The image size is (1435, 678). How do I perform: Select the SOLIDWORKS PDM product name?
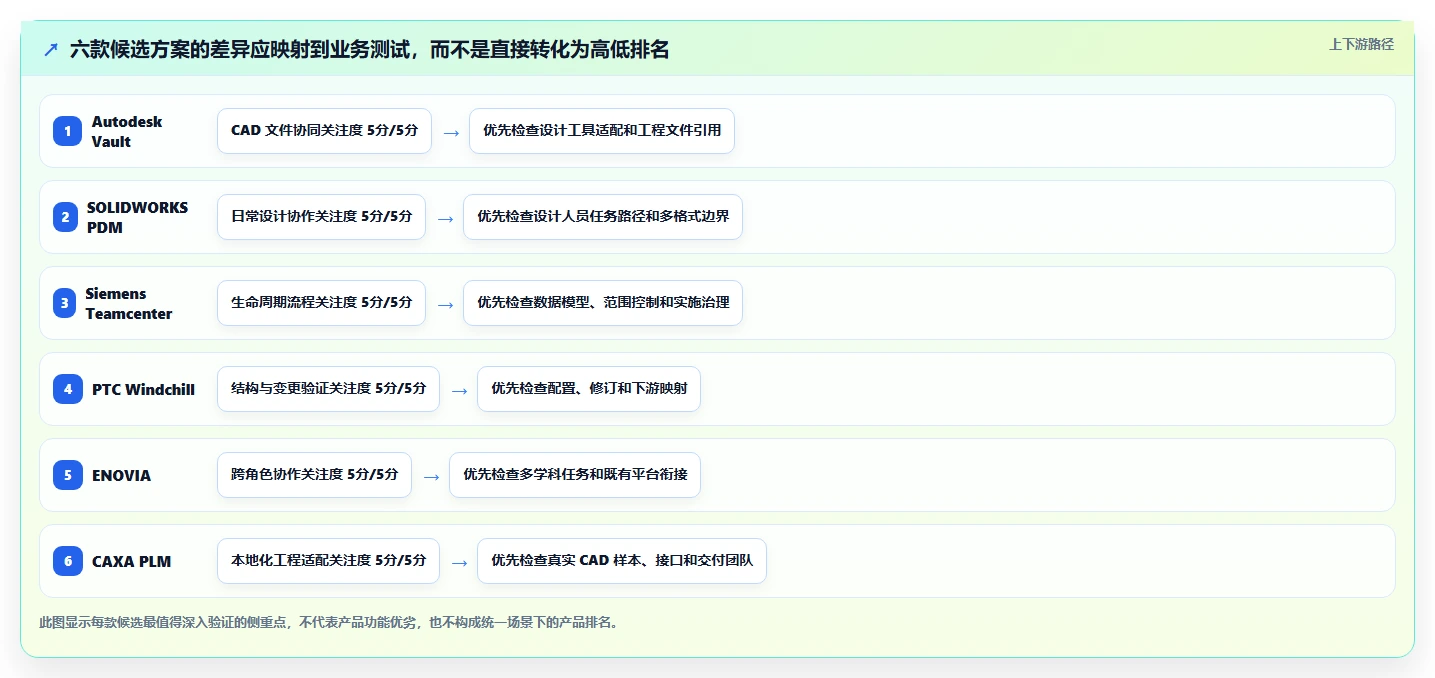click(x=137, y=217)
